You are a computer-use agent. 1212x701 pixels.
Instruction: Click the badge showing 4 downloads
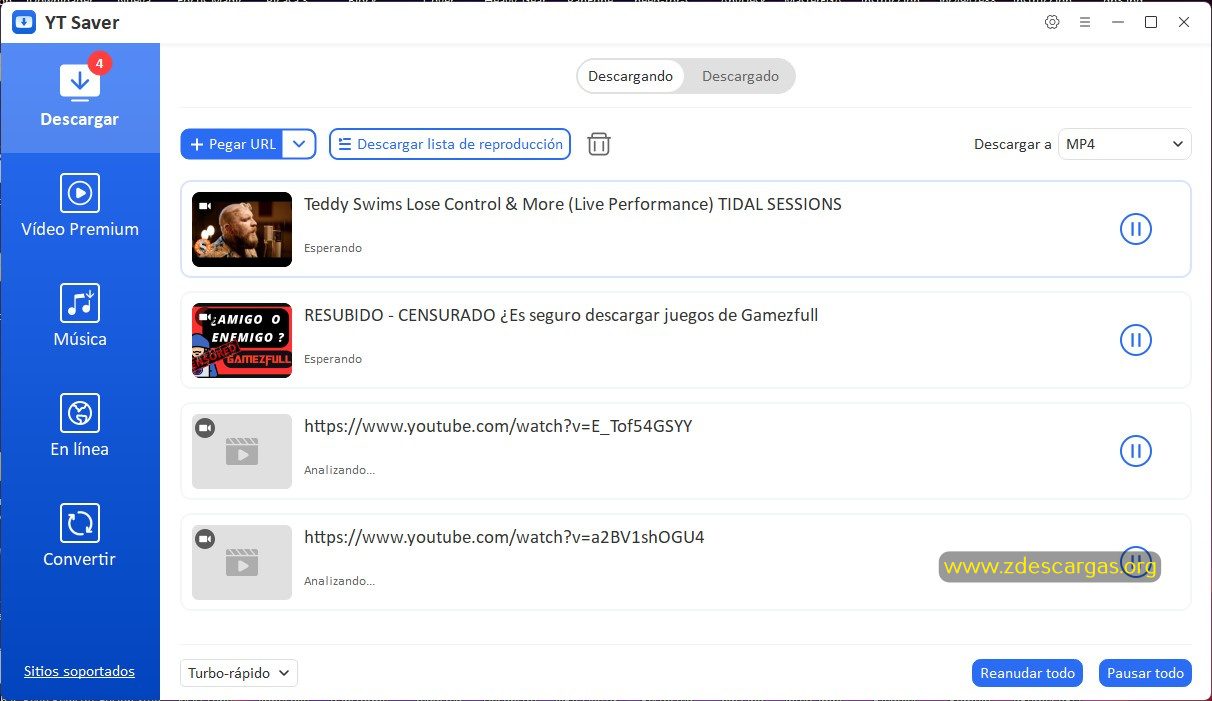(x=99, y=63)
